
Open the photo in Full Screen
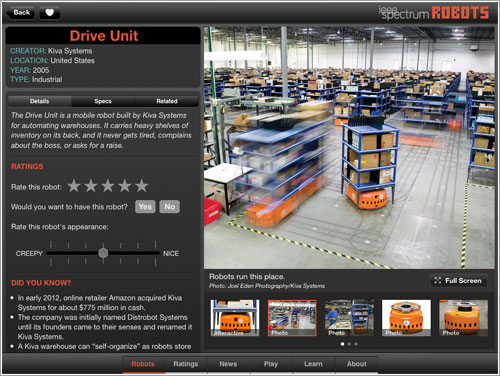pos(458,281)
